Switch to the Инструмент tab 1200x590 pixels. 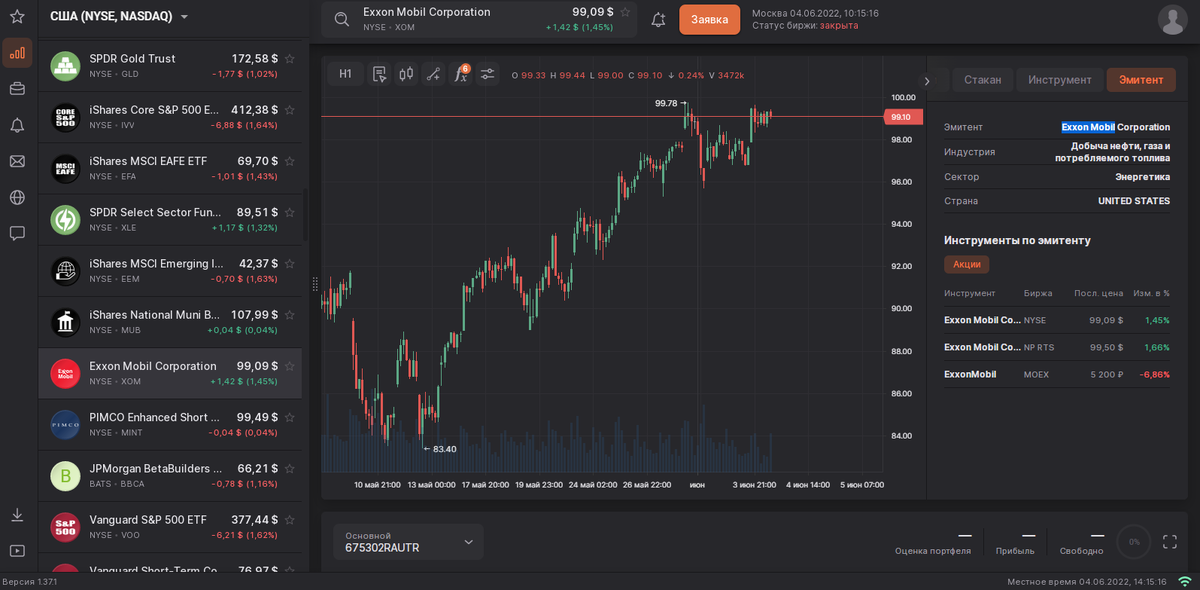pyautogui.click(x=1060, y=80)
